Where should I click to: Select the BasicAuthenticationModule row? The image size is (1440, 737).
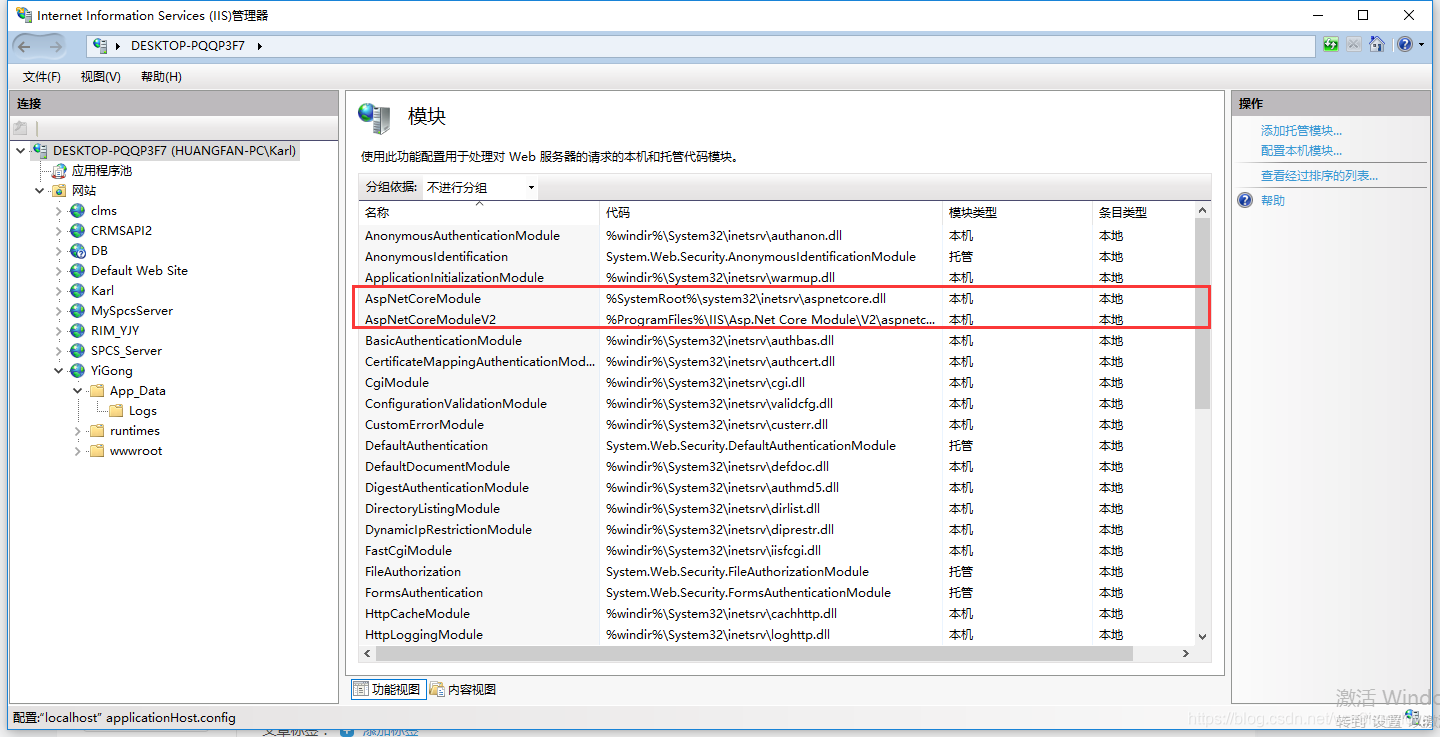[778, 341]
